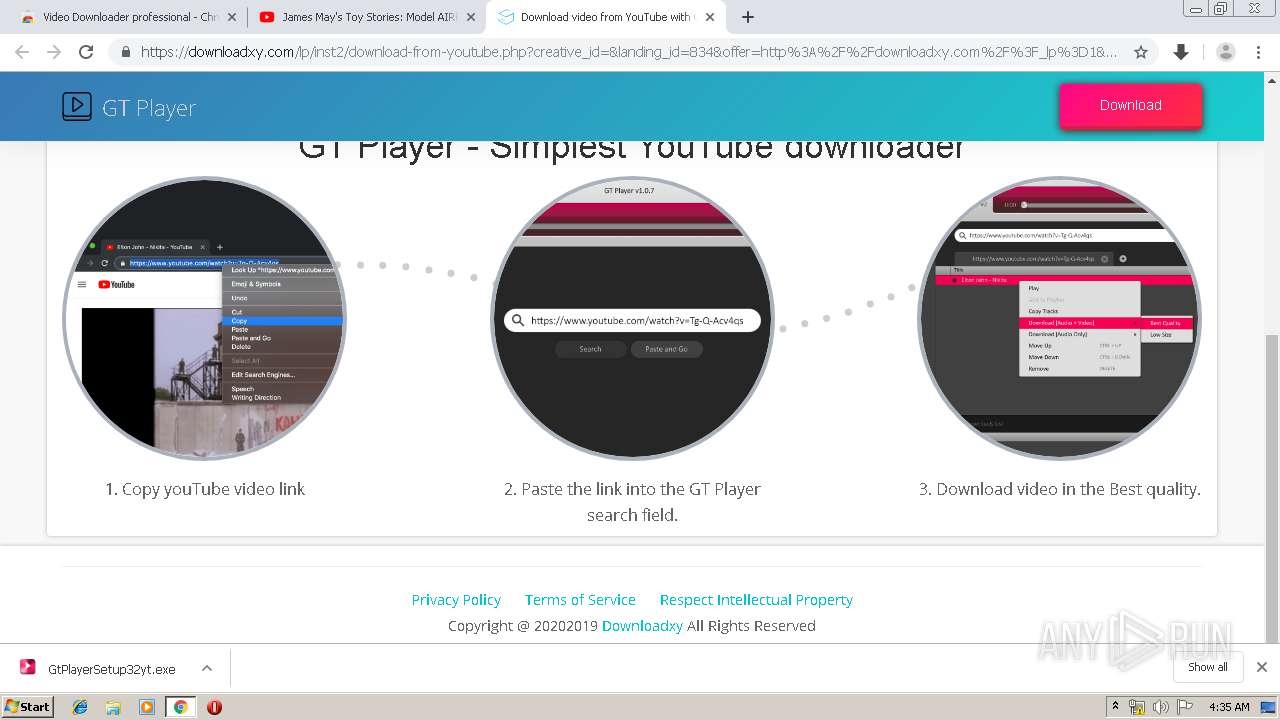Expand options for GtPlayerSetup32yt.exe download

206,668
